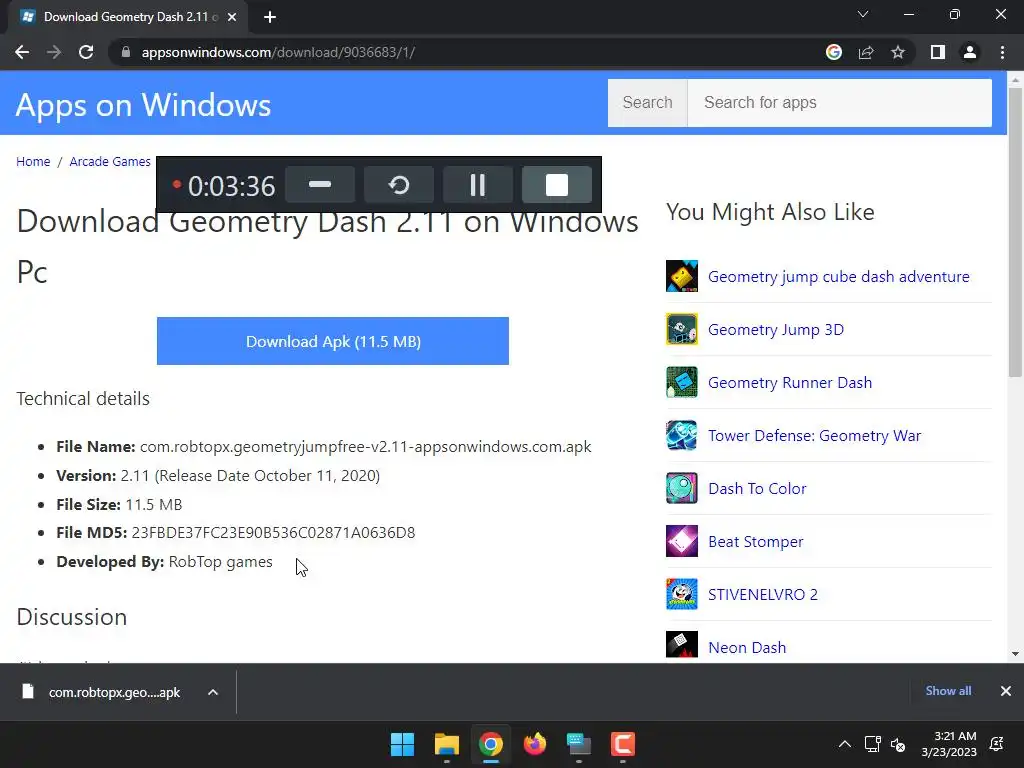Expand the downloaded apk options chevron
This screenshot has height=768, width=1024.
tap(213, 692)
